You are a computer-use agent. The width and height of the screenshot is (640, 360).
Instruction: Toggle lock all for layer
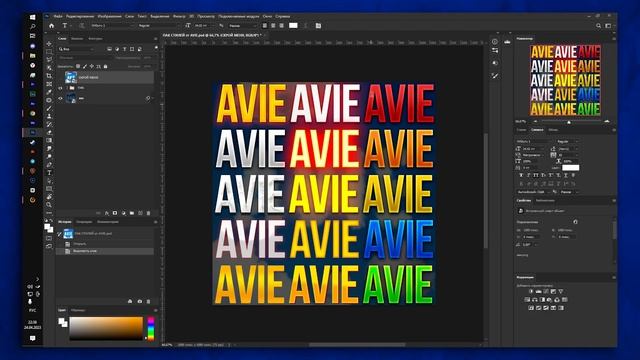click(105, 66)
